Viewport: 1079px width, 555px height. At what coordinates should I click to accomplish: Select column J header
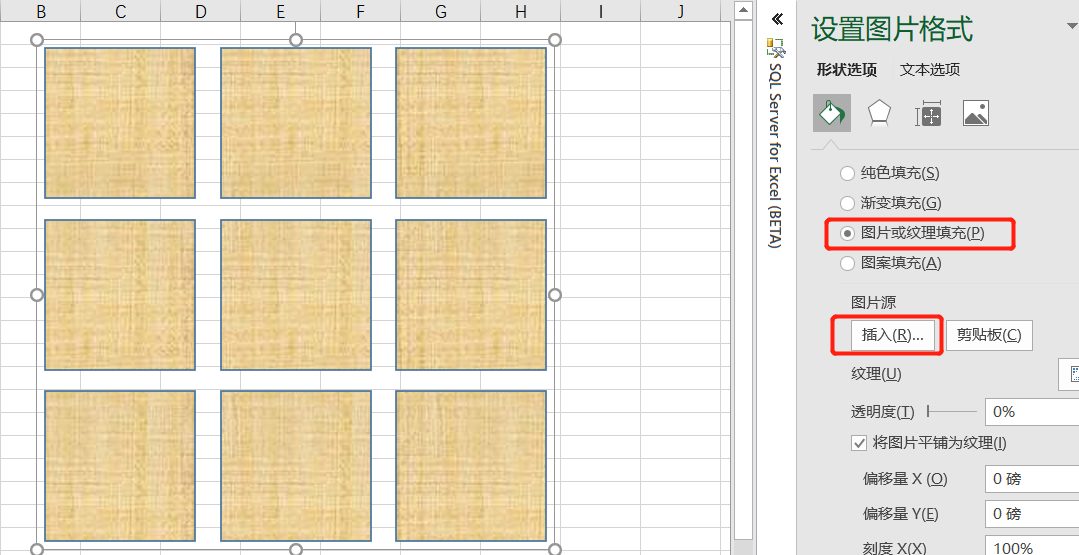680,11
